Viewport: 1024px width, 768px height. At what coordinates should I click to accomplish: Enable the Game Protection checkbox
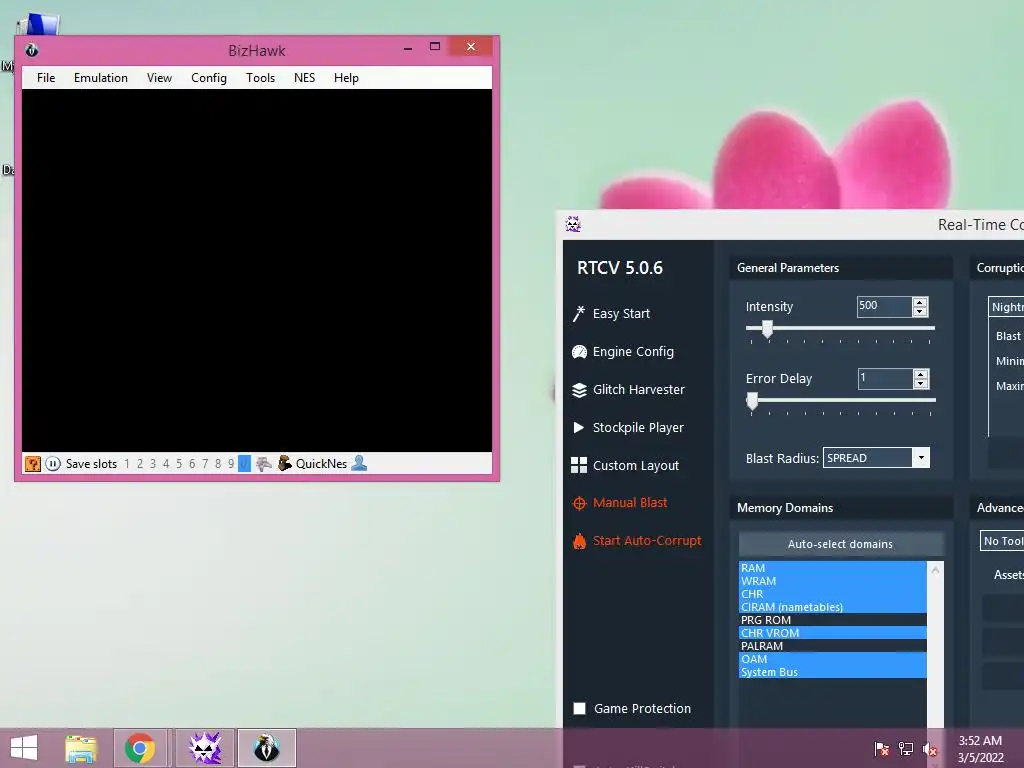pyautogui.click(x=579, y=709)
